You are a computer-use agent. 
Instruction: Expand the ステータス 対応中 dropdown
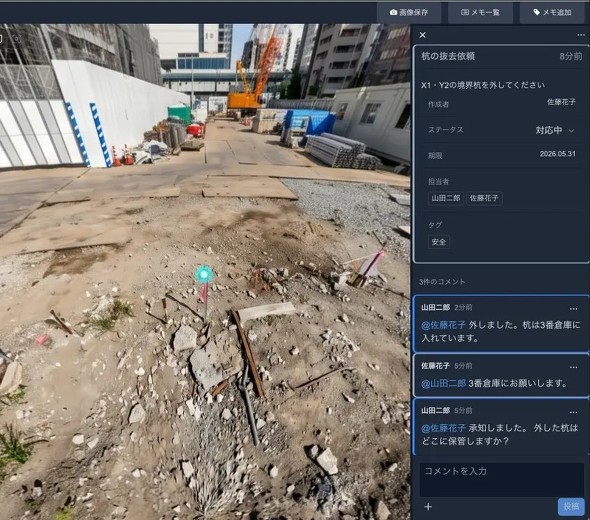[x=555, y=130]
